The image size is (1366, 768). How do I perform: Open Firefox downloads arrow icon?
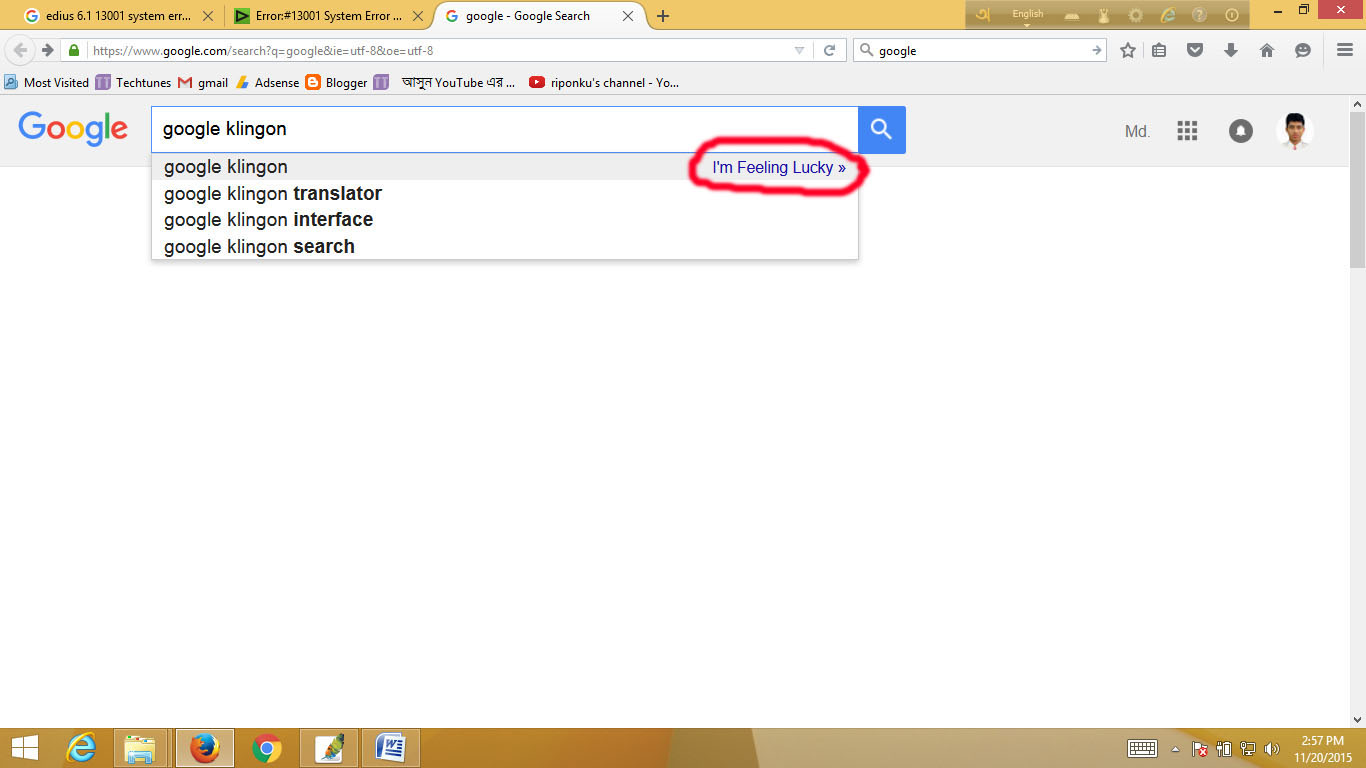tap(1231, 50)
